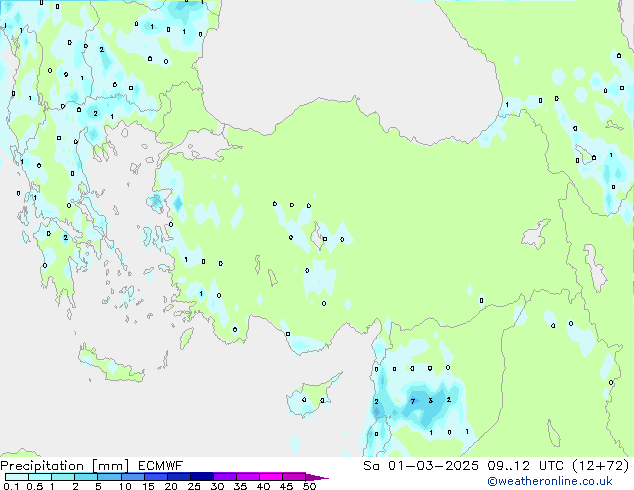Click the "ECMWF" model label
634x490 pixels.
(161, 466)
